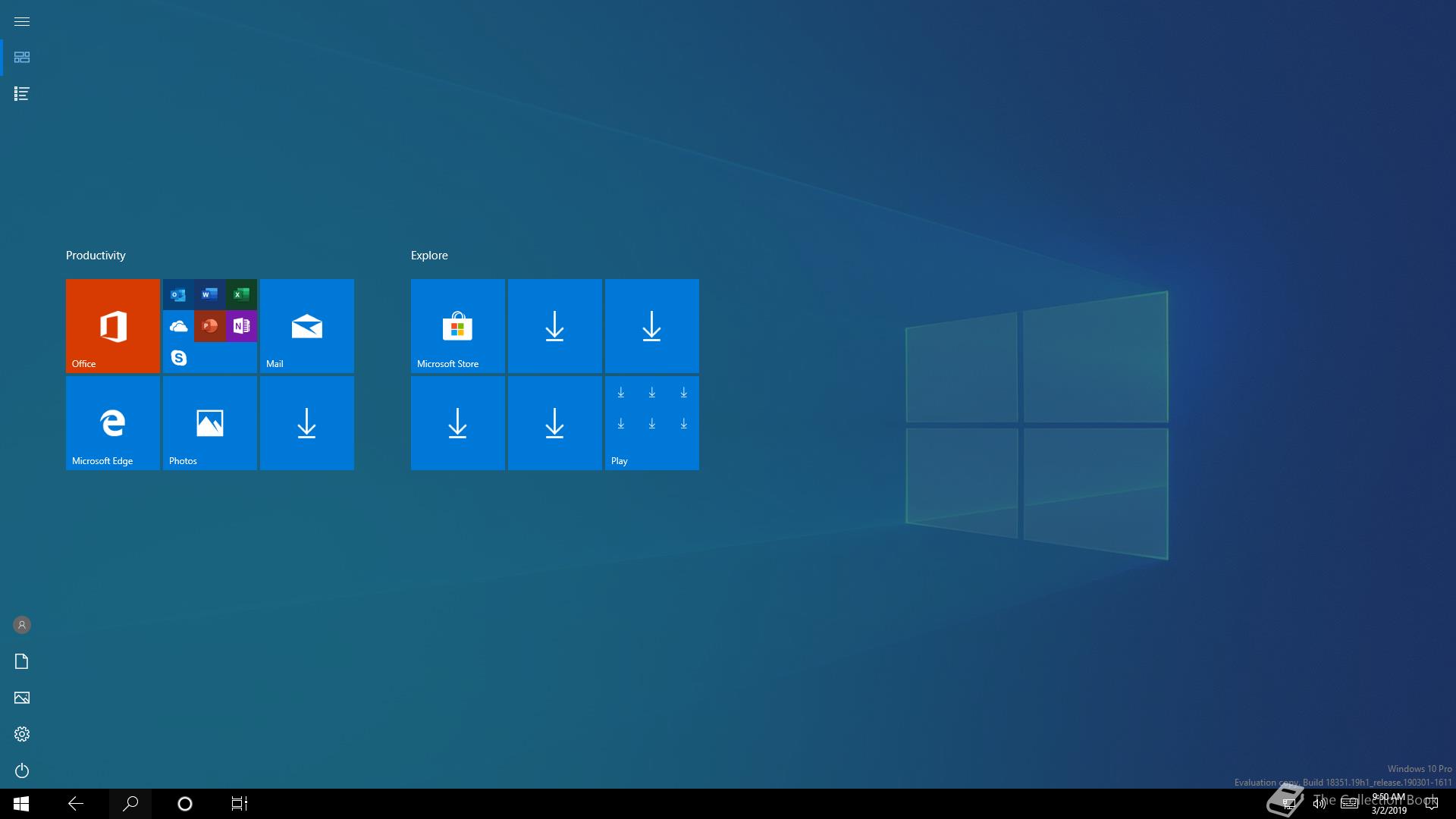Click the taskbar Back arrow
Image resolution: width=1456 pixels, height=819 pixels.
(x=76, y=804)
